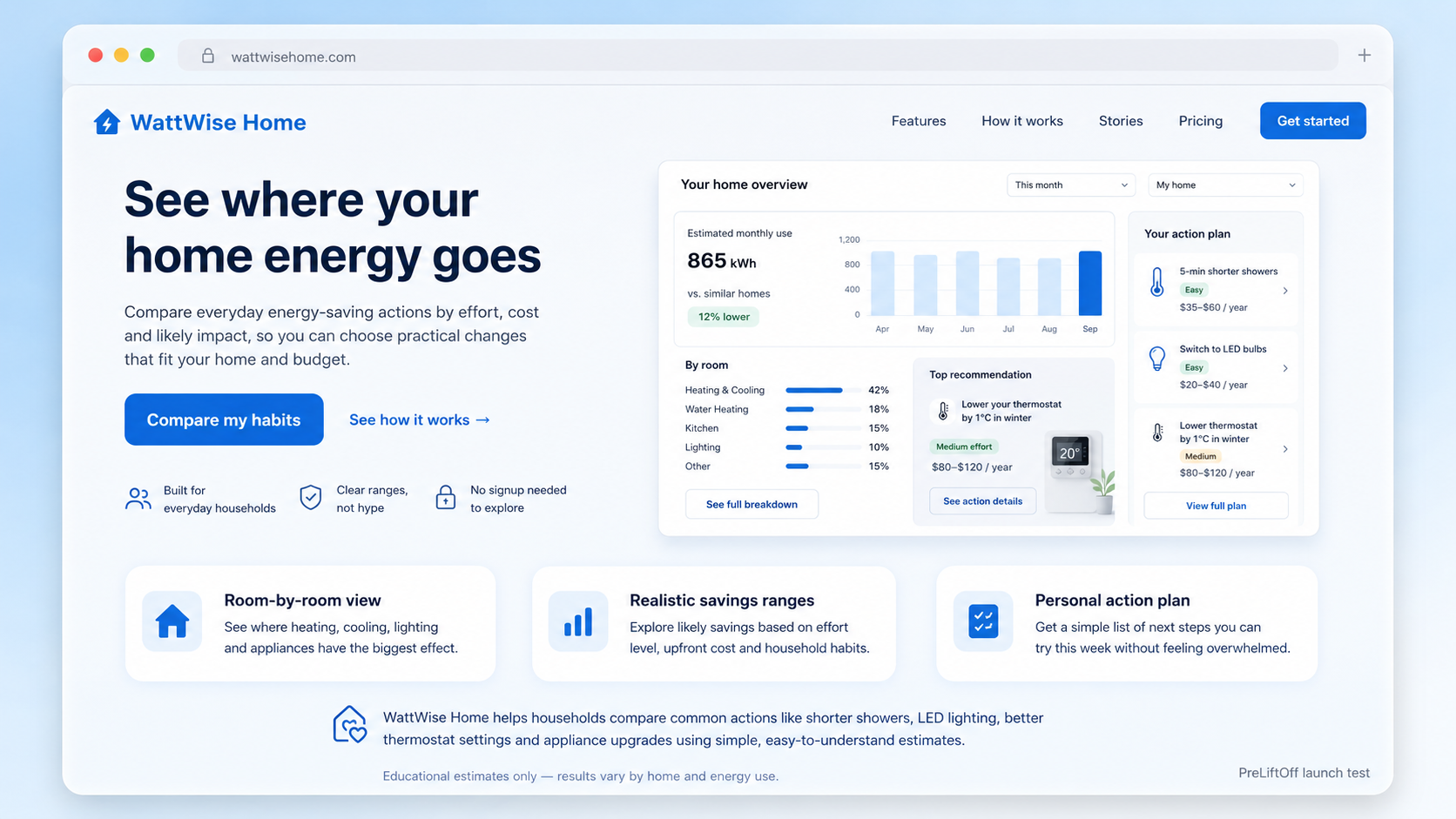The height and width of the screenshot is (819, 1456).
Task: Click the 'Room-by-room view' card title
Action: (302, 601)
